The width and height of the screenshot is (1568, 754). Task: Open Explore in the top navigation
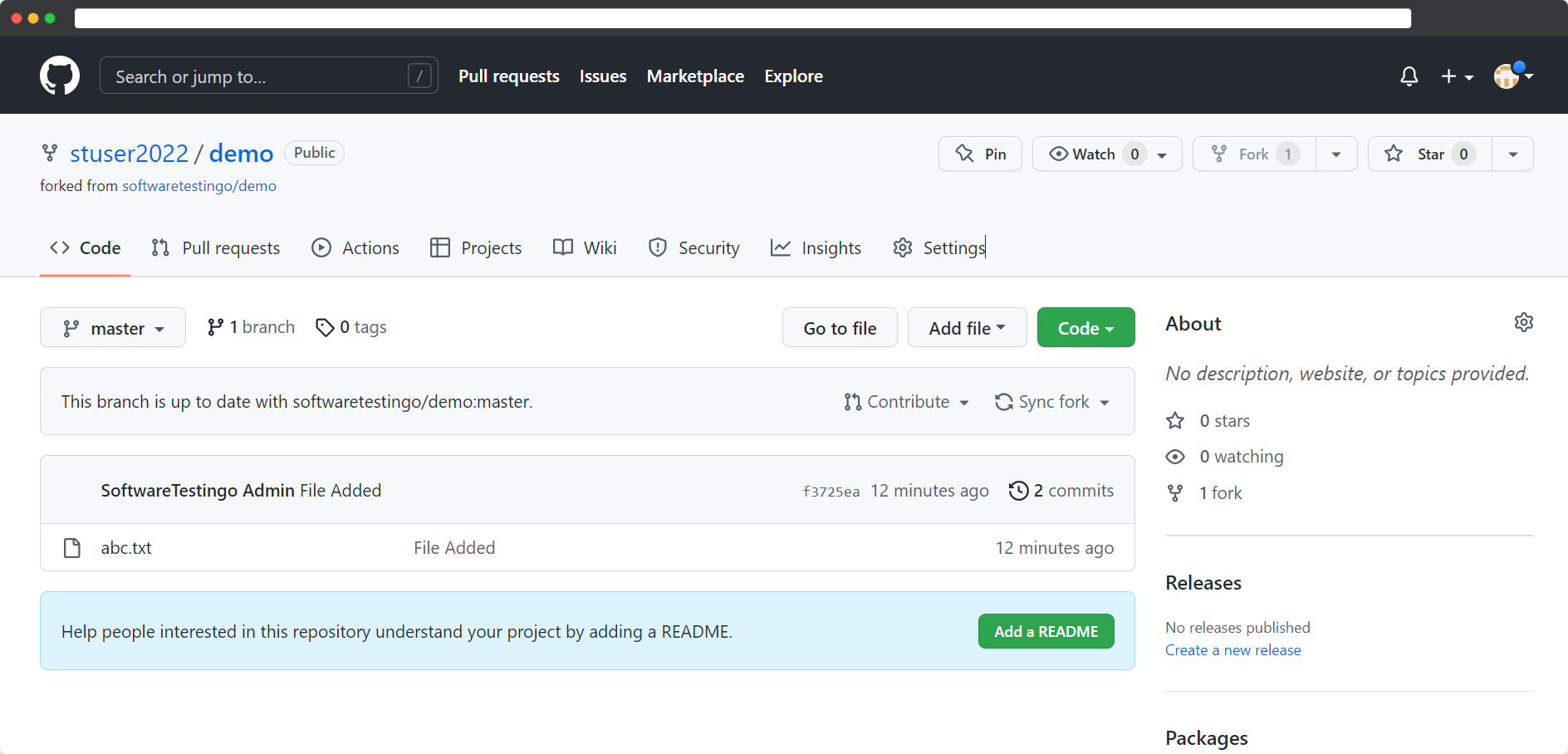[793, 76]
